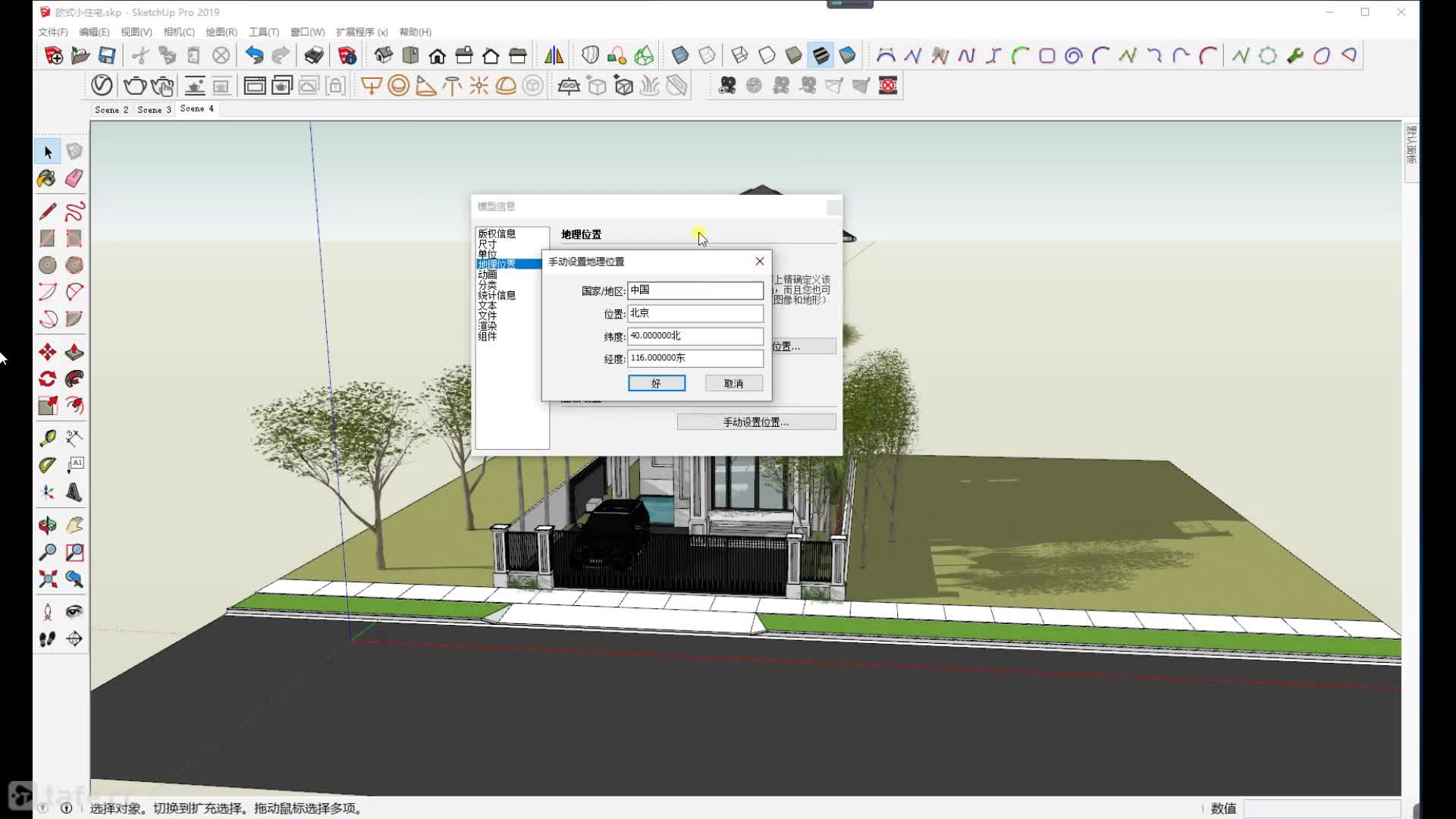Viewport: 1456px width, 819px height.
Task: Select the Rectangle tool
Action: [x=47, y=238]
